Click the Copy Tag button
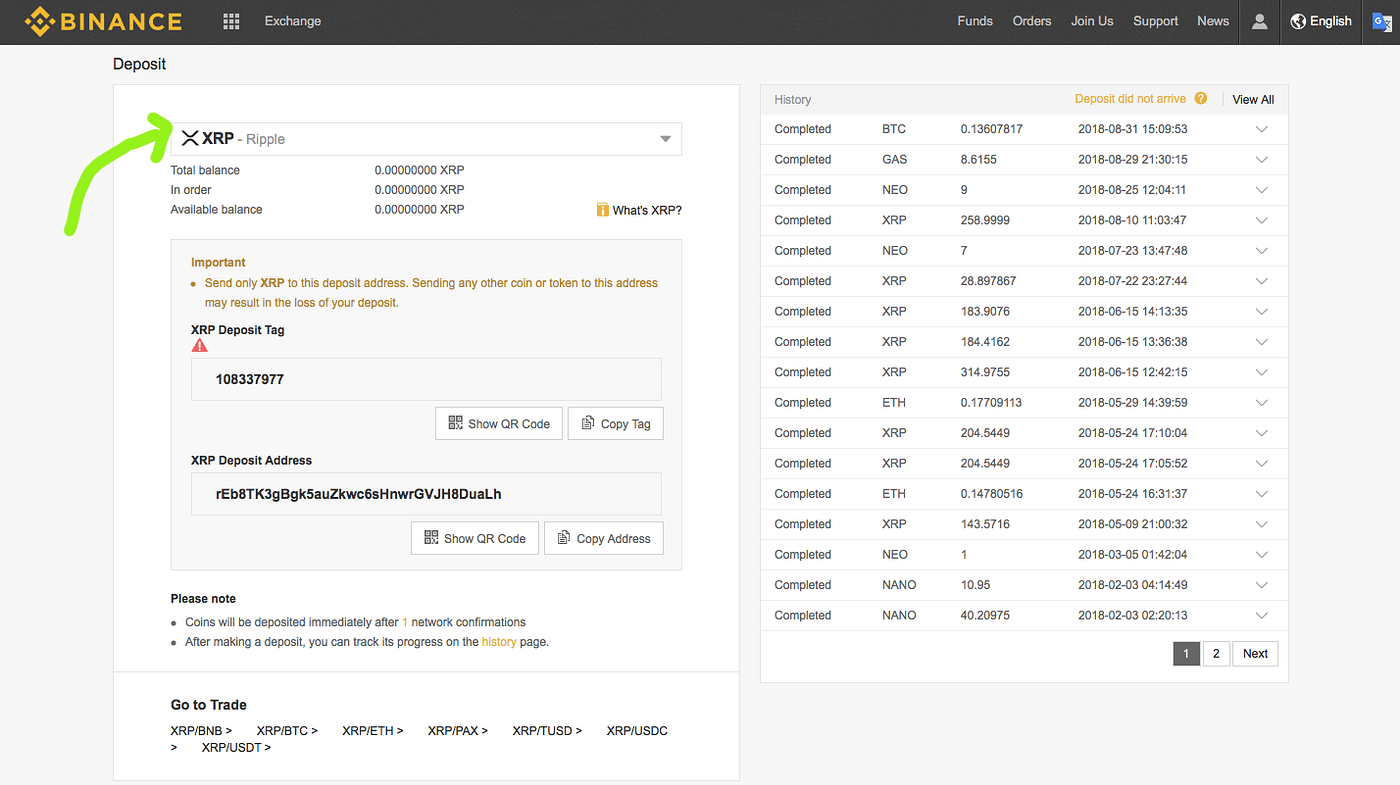1400x785 pixels. pos(616,423)
